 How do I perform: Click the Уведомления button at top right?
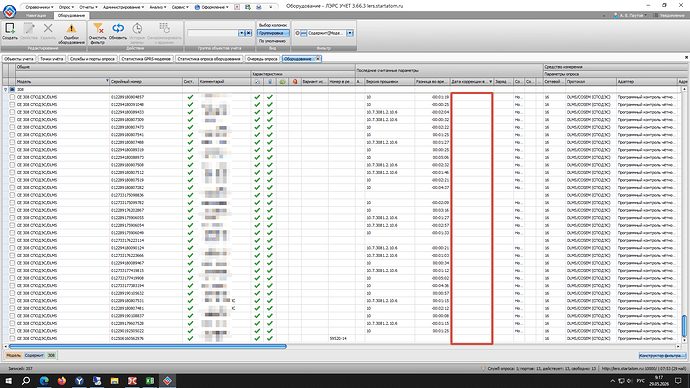pos(669,15)
